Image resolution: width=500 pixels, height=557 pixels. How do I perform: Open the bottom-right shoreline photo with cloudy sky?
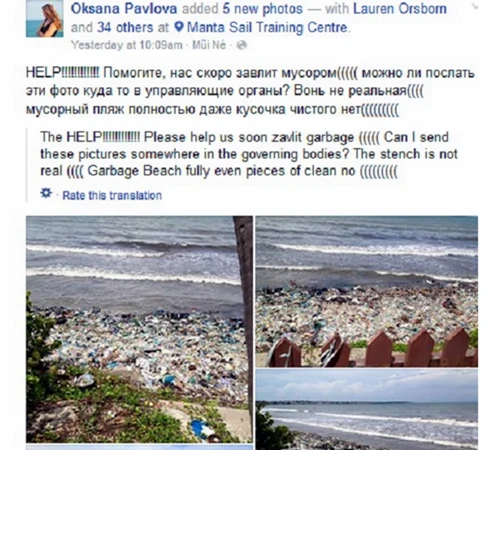(366, 409)
